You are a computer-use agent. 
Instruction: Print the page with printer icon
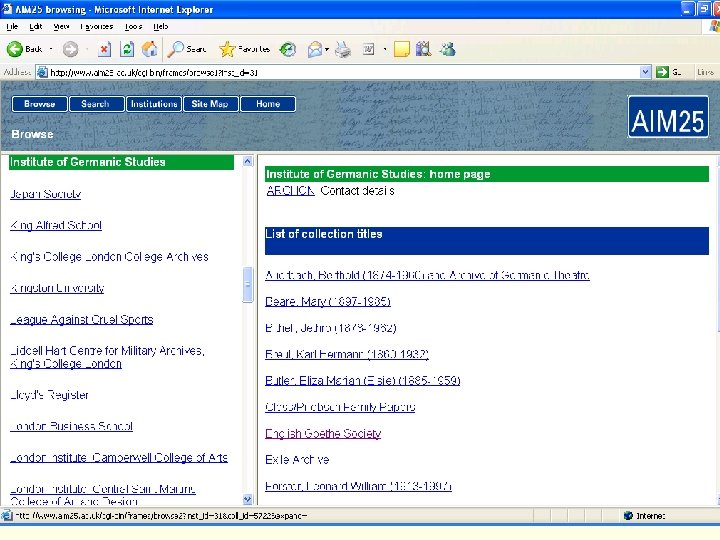click(343, 49)
